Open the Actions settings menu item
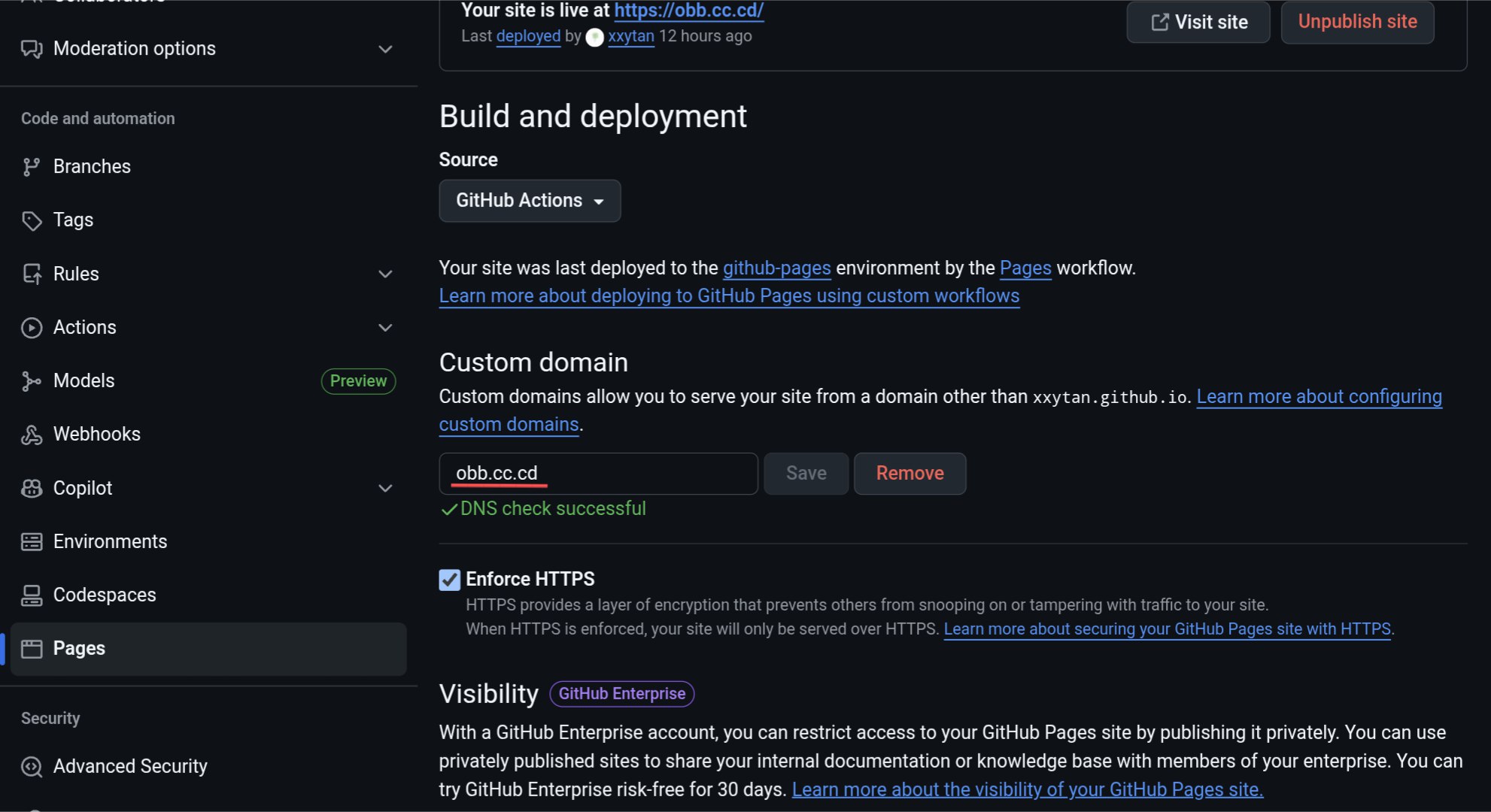Screen dimensions: 1491x812 (84, 328)
